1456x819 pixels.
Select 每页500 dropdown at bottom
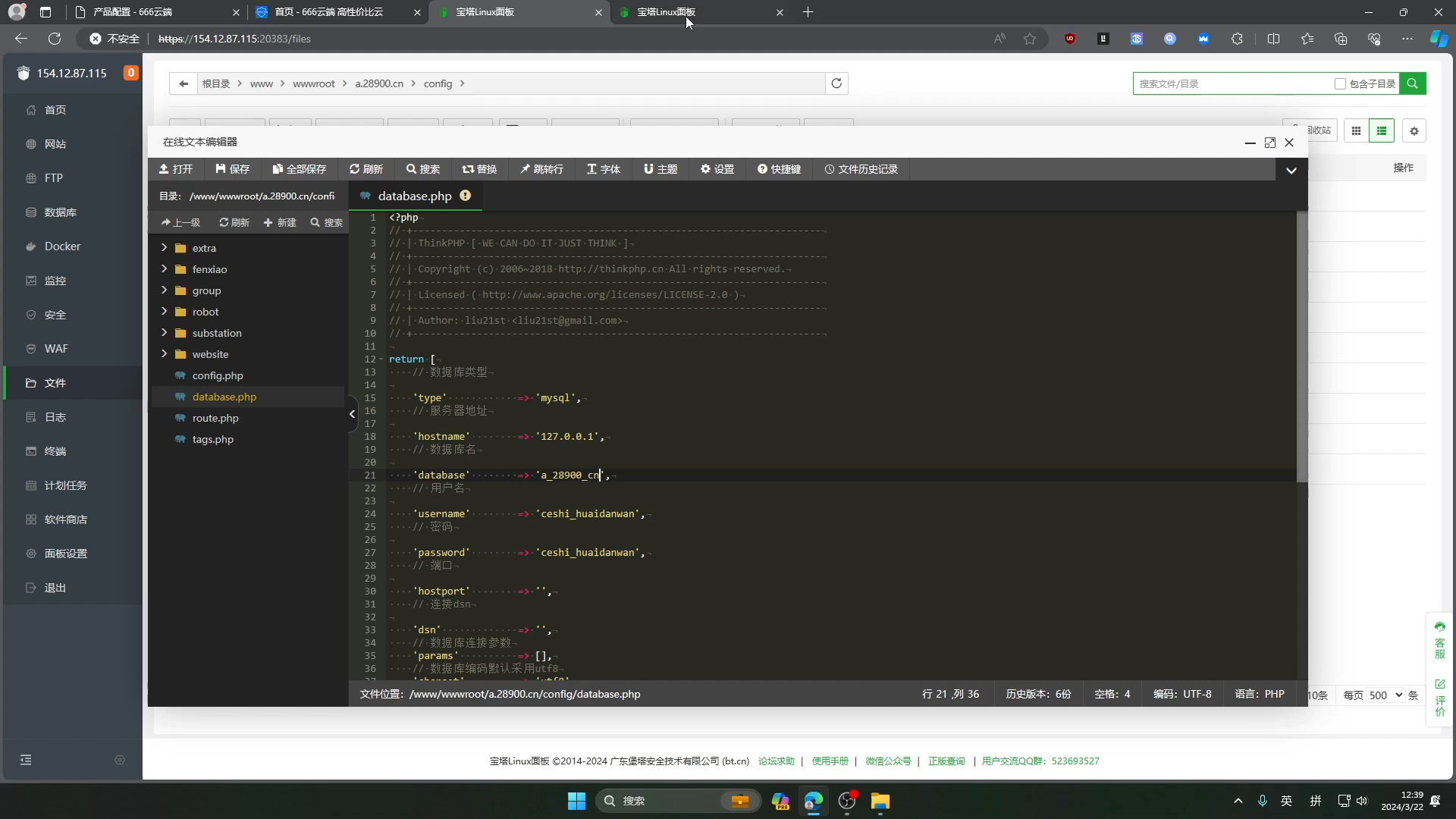(1385, 695)
